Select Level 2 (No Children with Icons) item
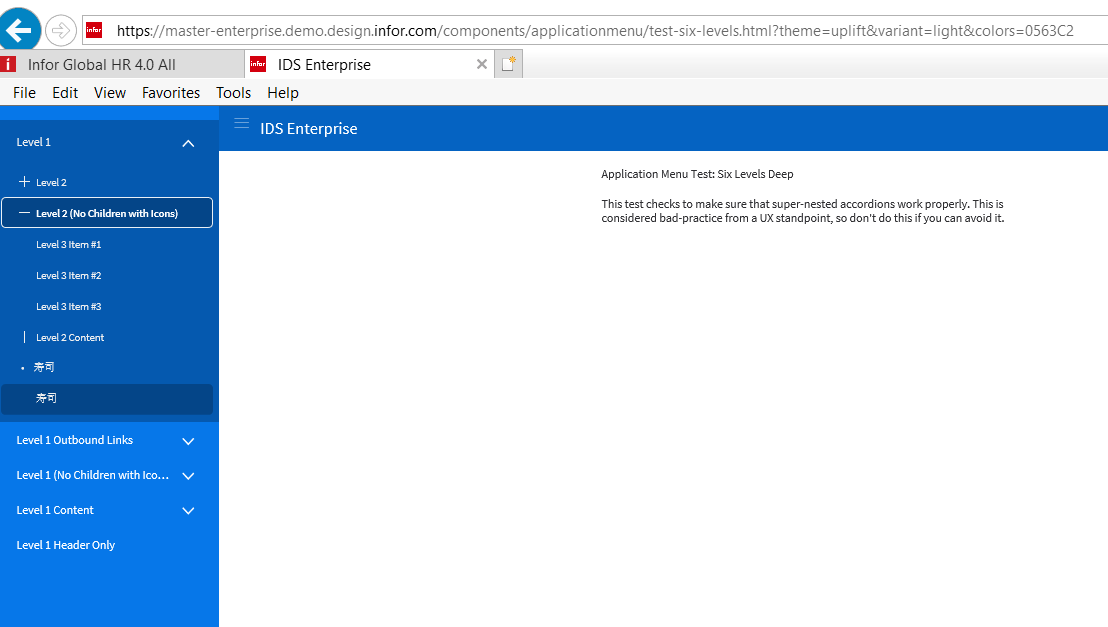This screenshot has height=627, width=1108. pyautogui.click(x=107, y=213)
